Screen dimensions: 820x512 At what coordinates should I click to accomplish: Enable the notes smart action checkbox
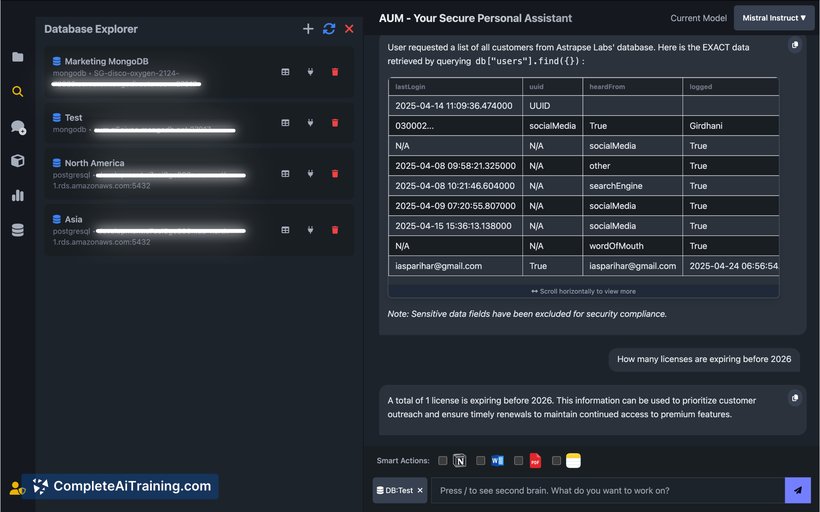[556, 461]
